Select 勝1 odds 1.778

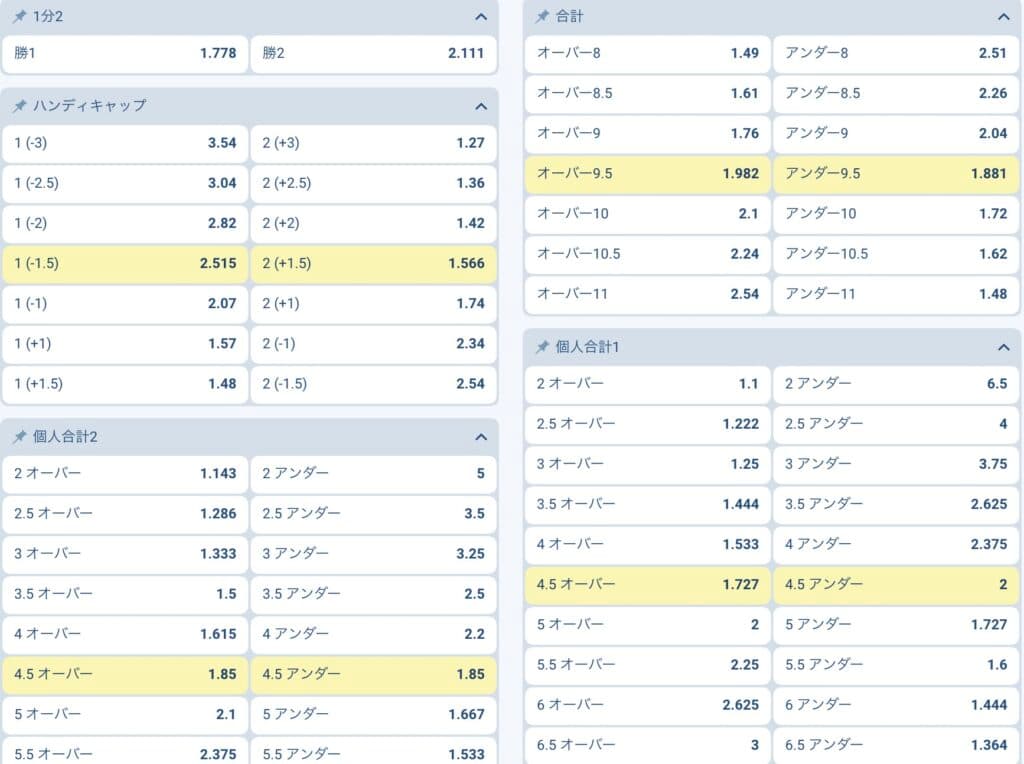[125, 53]
